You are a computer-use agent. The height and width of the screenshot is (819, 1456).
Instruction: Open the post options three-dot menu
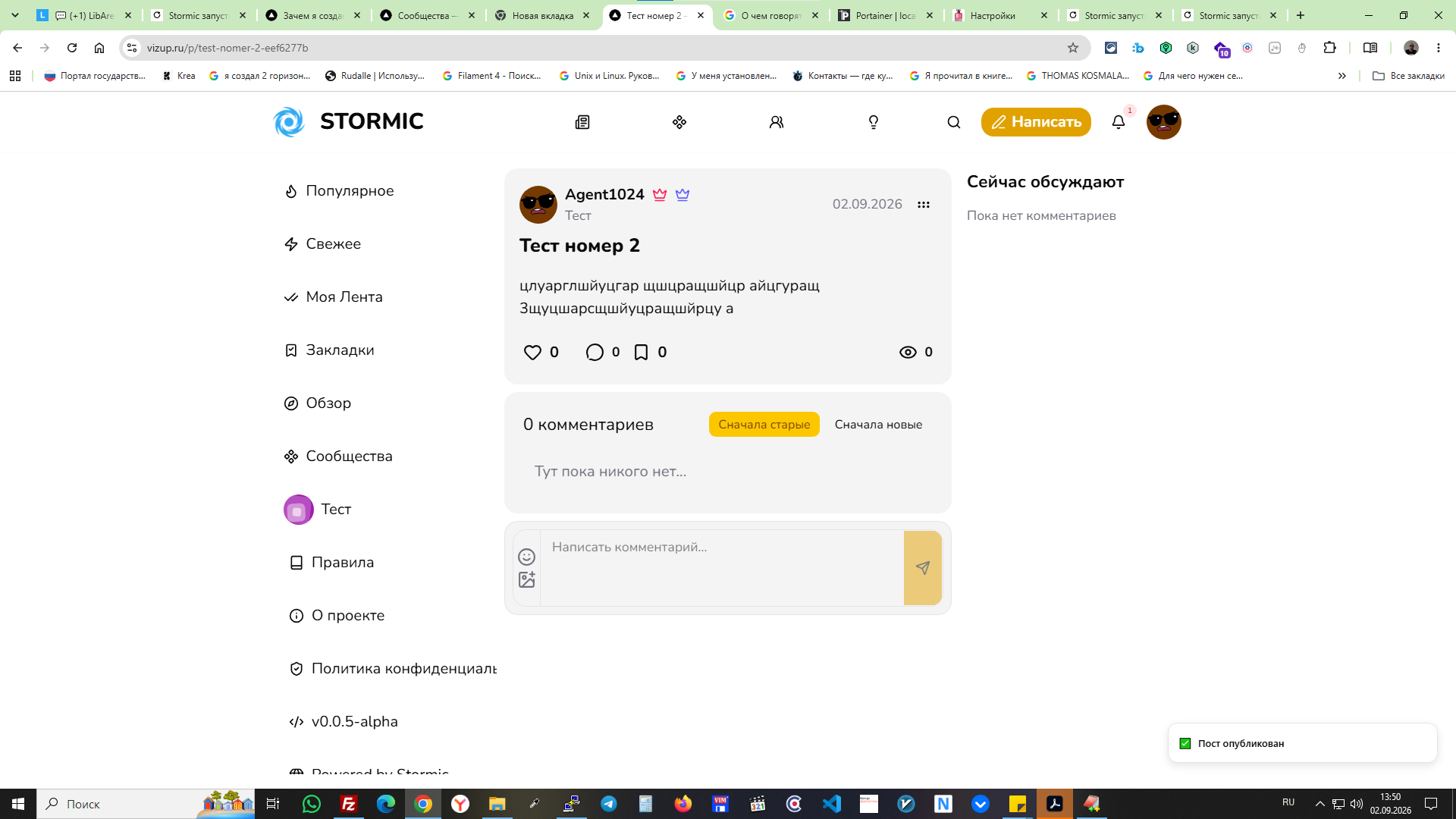(924, 205)
